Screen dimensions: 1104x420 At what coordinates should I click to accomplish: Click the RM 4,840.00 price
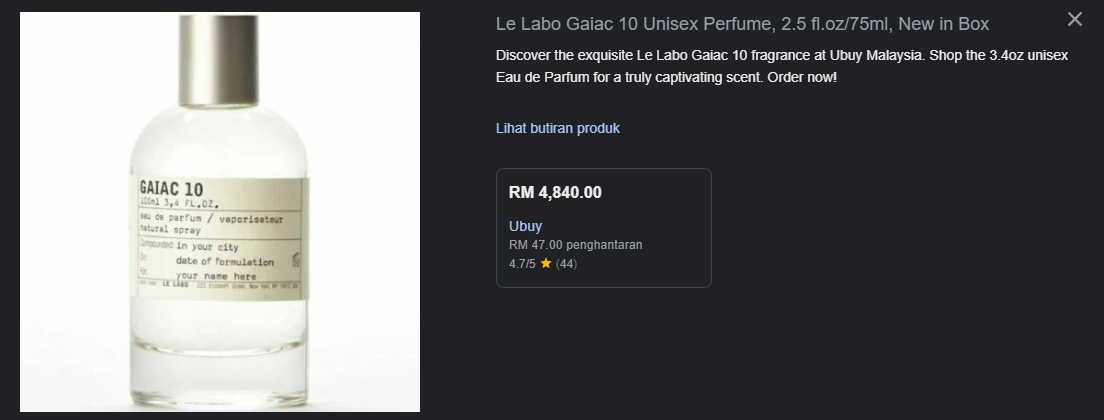555,192
